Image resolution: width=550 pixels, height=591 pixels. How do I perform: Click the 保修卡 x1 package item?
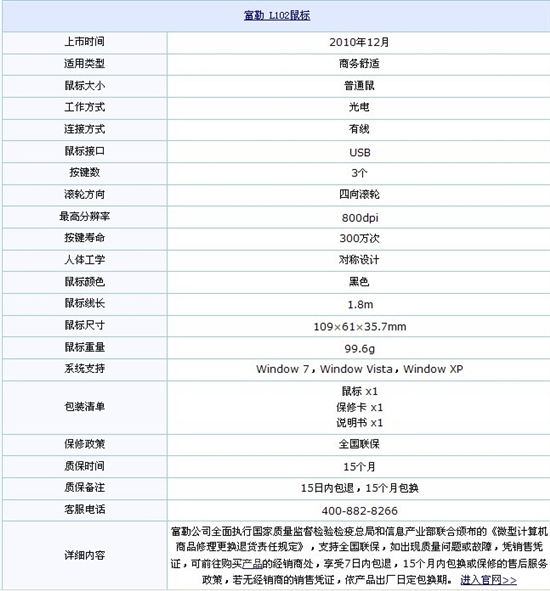(x=360, y=407)
